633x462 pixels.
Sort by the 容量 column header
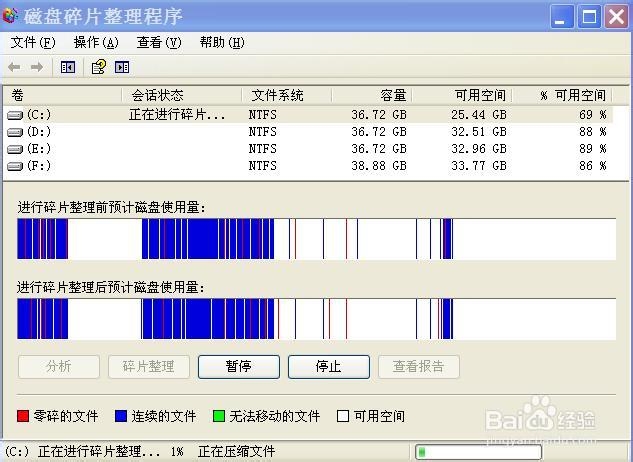tap(372, 96)
